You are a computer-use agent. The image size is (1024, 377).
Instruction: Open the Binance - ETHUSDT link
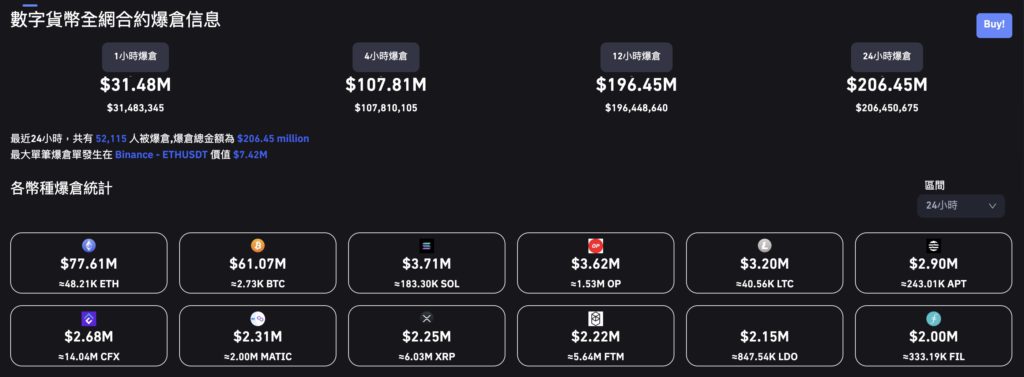point(159,155)
